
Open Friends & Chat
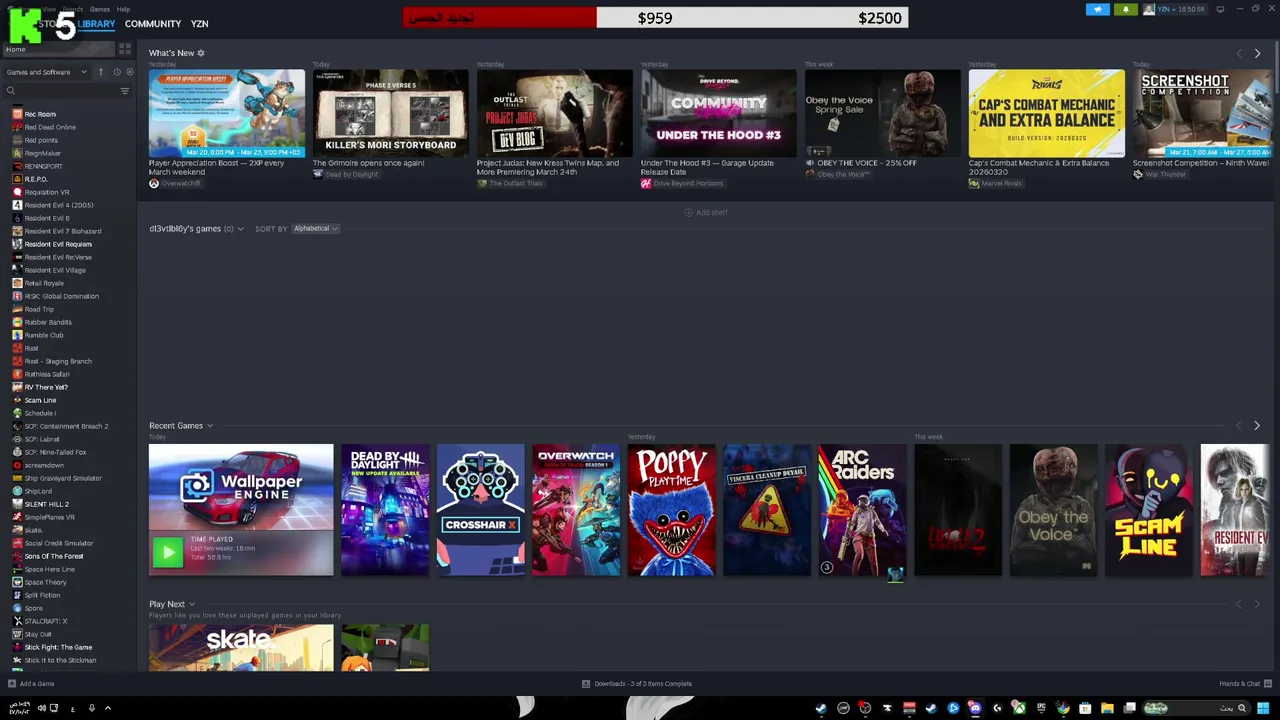click(1244, 684)
